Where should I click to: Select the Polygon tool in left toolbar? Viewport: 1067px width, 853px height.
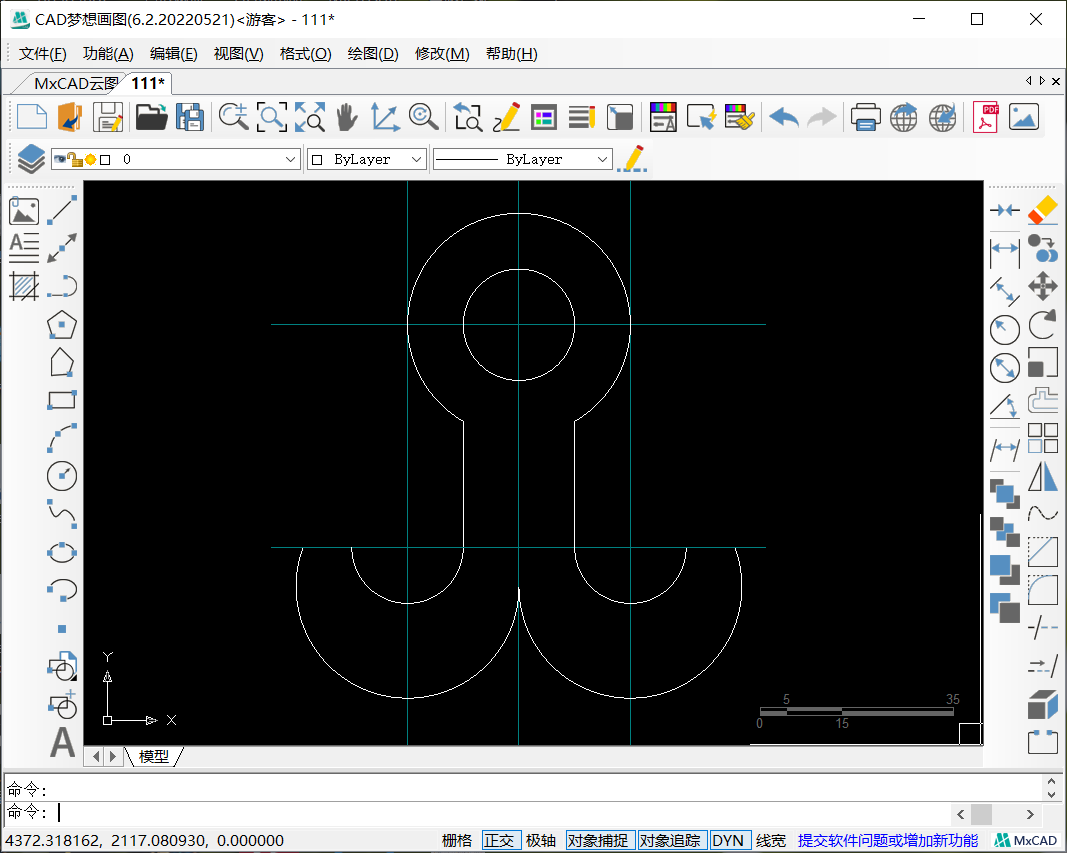click(x=62, y=324)
